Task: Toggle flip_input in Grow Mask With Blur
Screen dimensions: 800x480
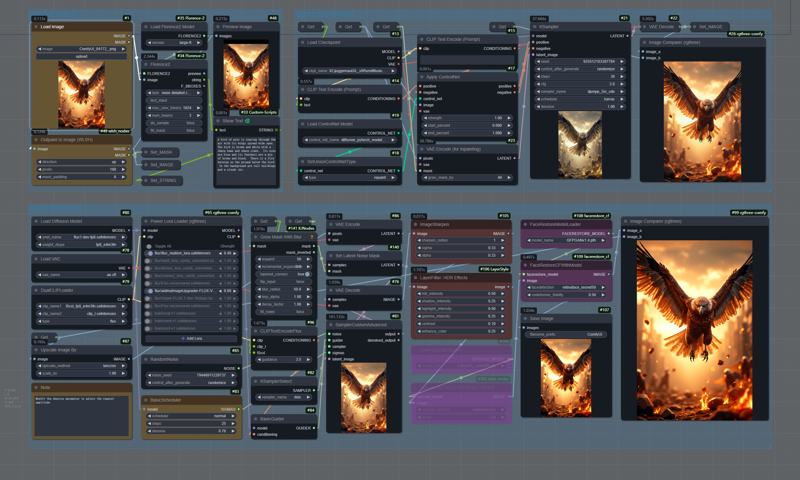Action: 283,281
